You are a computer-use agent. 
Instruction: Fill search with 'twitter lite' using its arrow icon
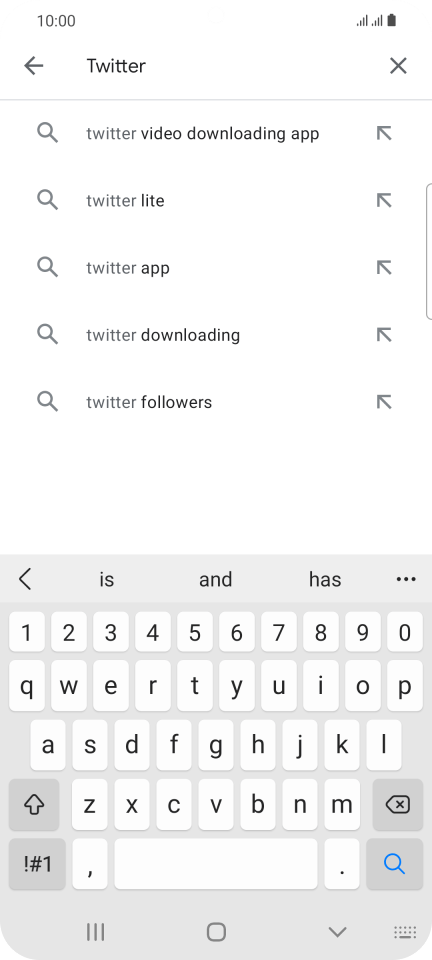point(384,200)
